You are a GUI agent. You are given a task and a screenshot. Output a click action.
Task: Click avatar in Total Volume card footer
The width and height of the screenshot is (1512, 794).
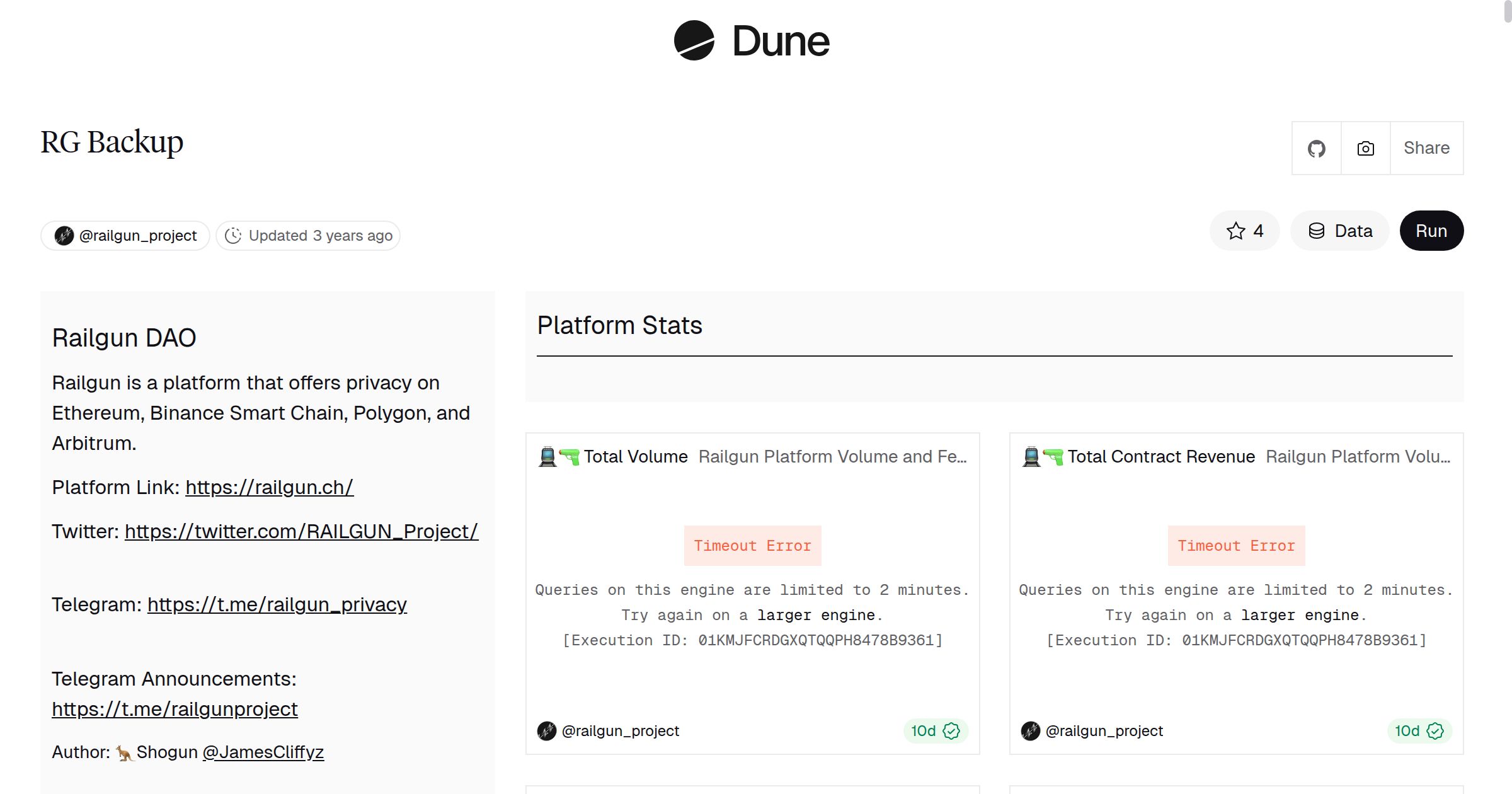pyautogui.click(x=546, y=731)
